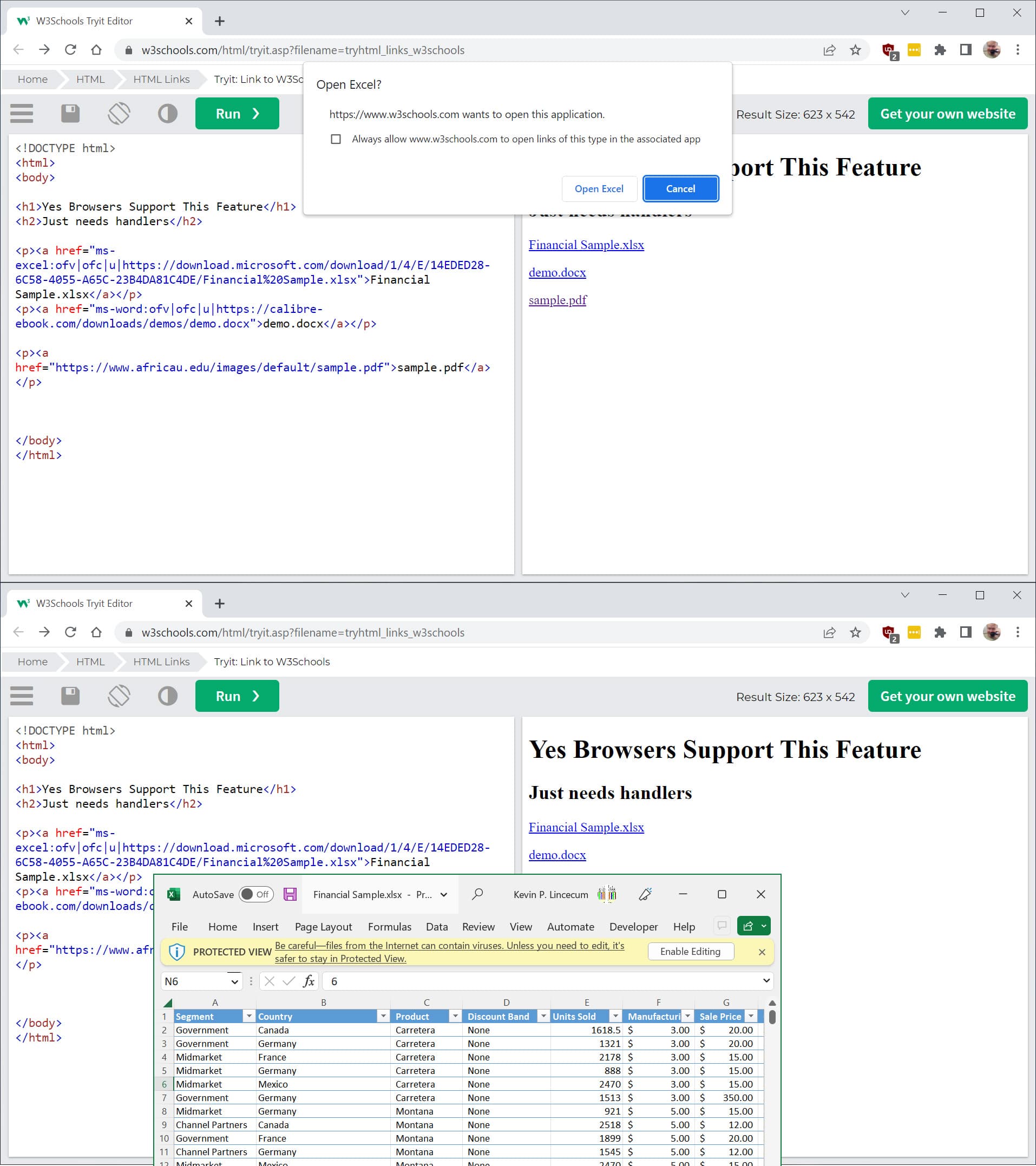1036x1166 pixels.
Task: Open the Segment column filter dropdown
Action: pyautogui.click(x=249, y=1016)
